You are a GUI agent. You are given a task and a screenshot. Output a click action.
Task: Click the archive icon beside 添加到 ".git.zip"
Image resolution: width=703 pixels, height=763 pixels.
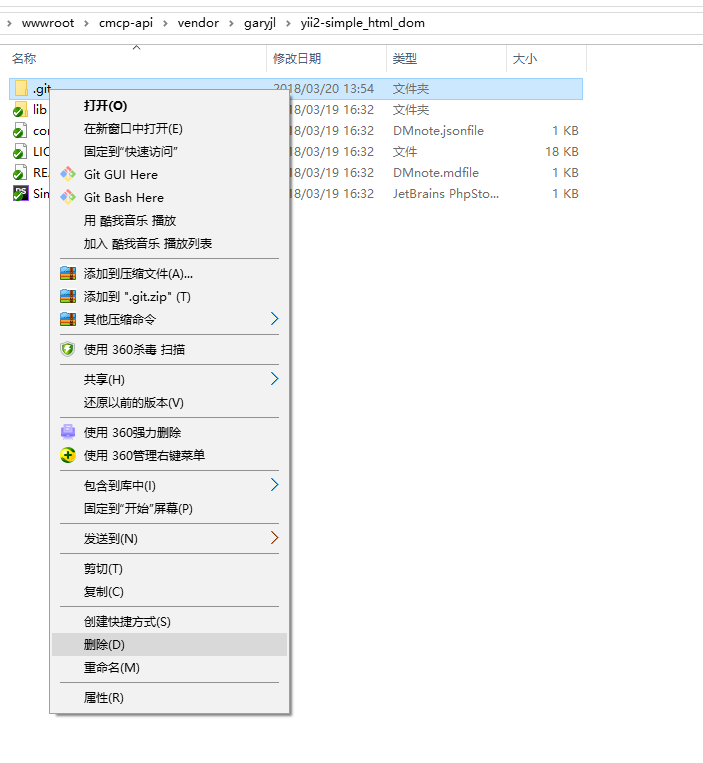68,296
